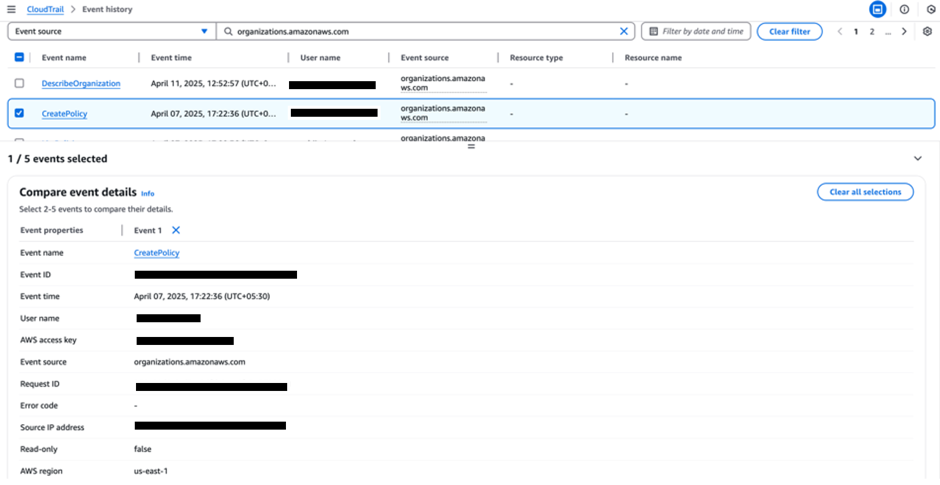Image resolution: width=940 pixels, height=485 pixels.
Task: Click the clock icon at top right
Action: [x=930, y=9]
